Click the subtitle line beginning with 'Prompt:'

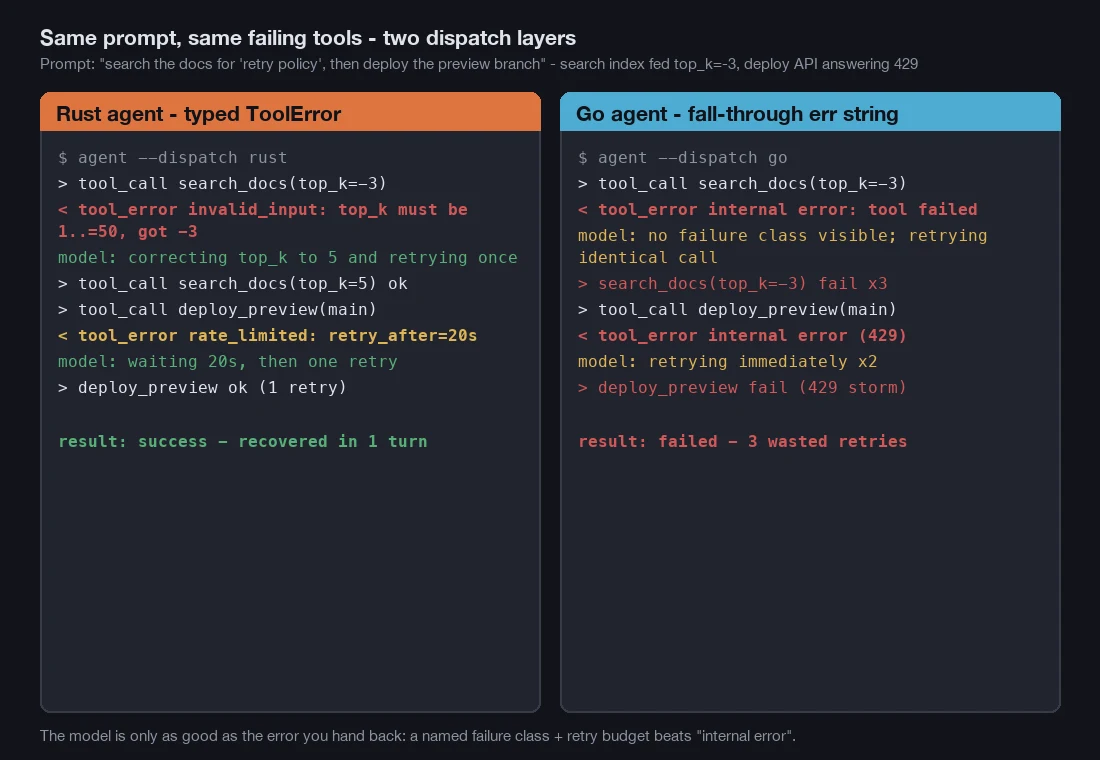478,64
